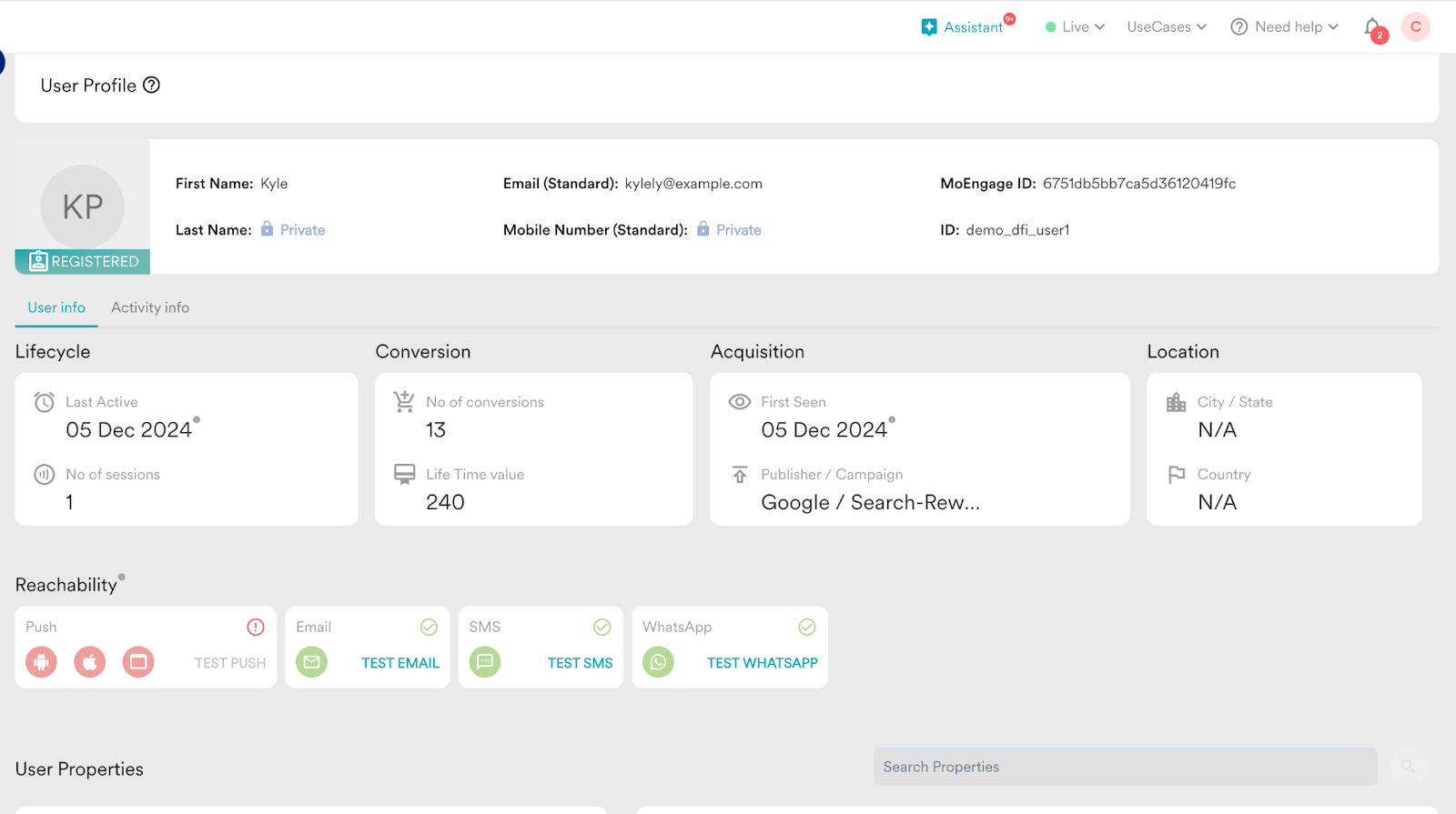Viewport: 1456px width, 814px height.
Task: Click the Country flag icon
Action: click(x=1177, y=474)
